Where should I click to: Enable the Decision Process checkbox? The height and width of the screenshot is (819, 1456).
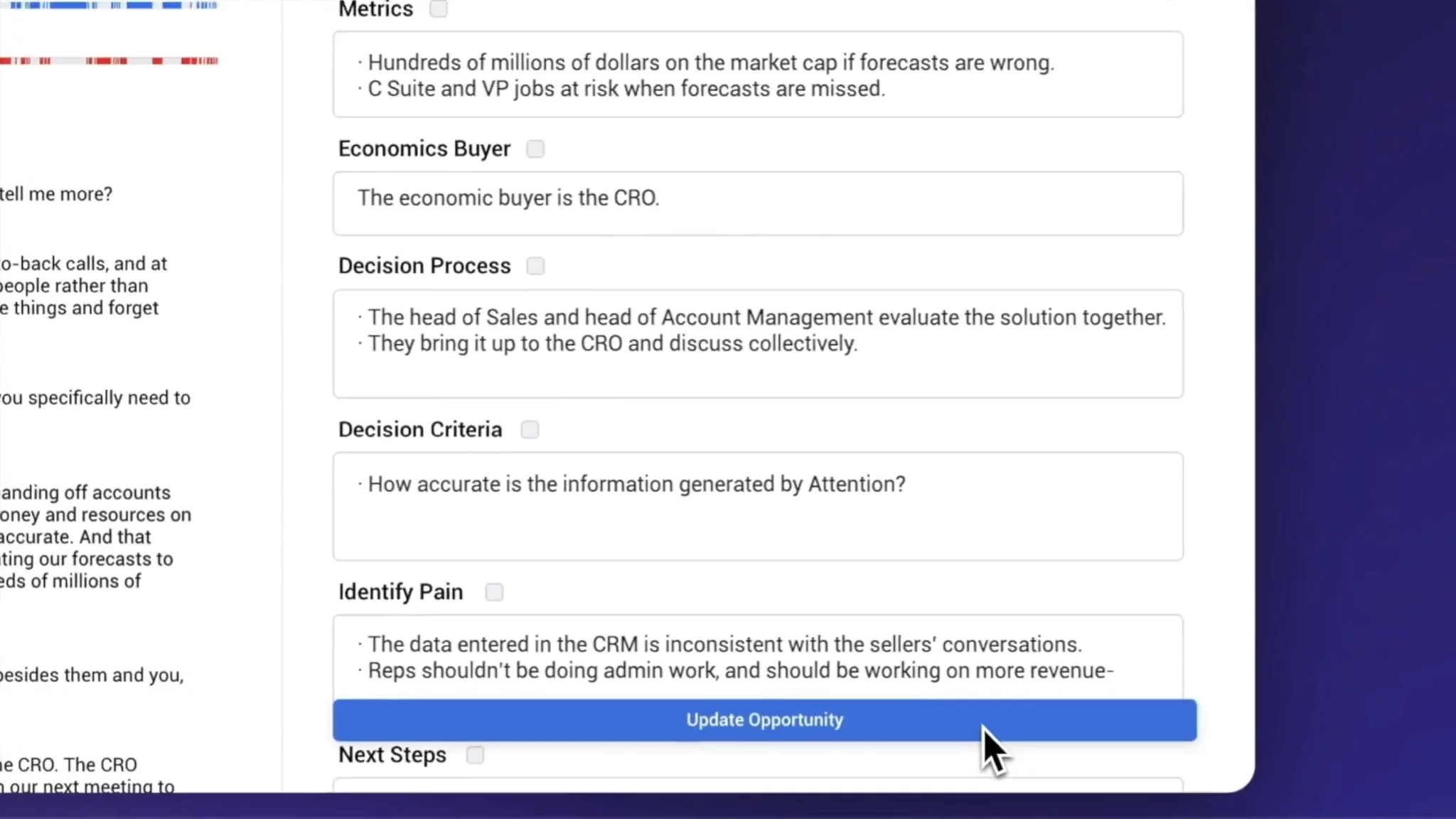tap(535, 266)
